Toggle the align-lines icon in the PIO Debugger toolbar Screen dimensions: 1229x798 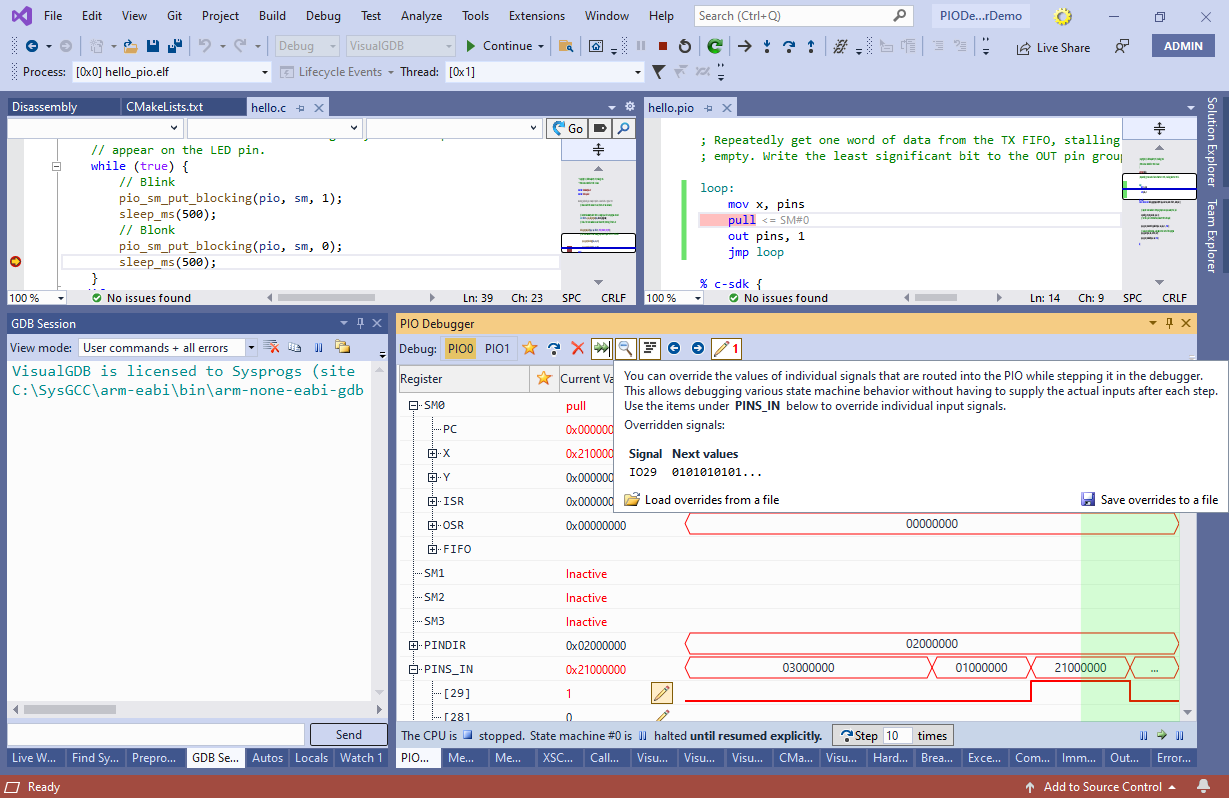650,348
